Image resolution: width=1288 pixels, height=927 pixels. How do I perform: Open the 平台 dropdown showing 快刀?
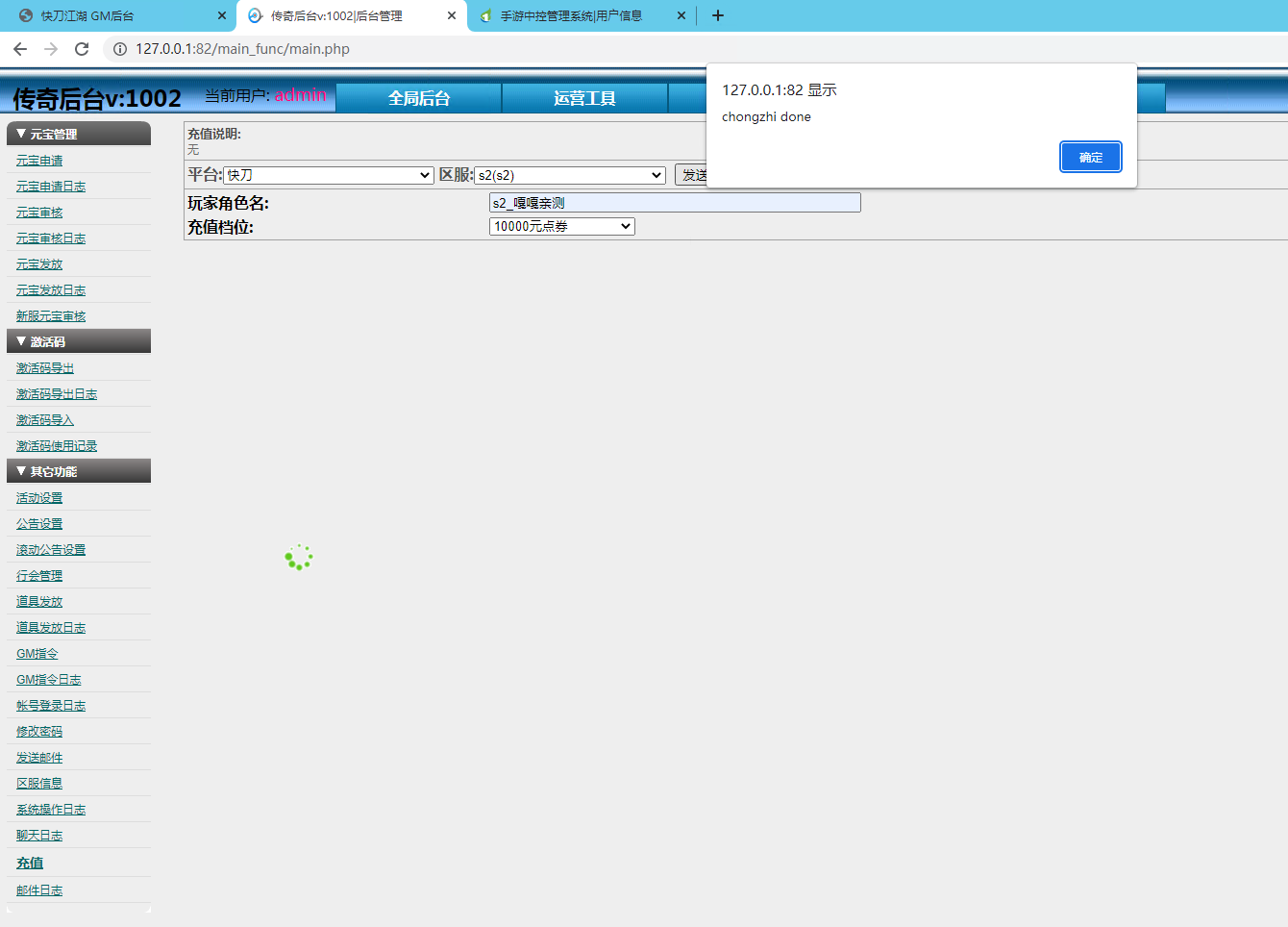(x=329, y=175)
